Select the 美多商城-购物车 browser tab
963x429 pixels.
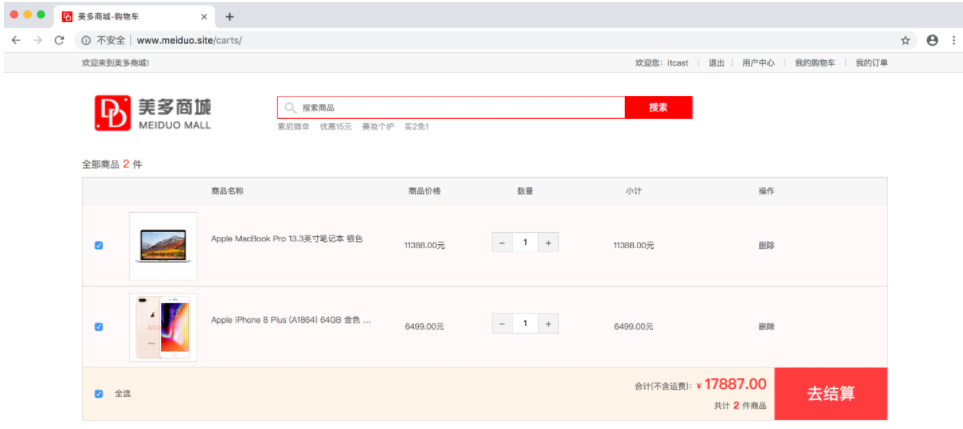point(135,17)
